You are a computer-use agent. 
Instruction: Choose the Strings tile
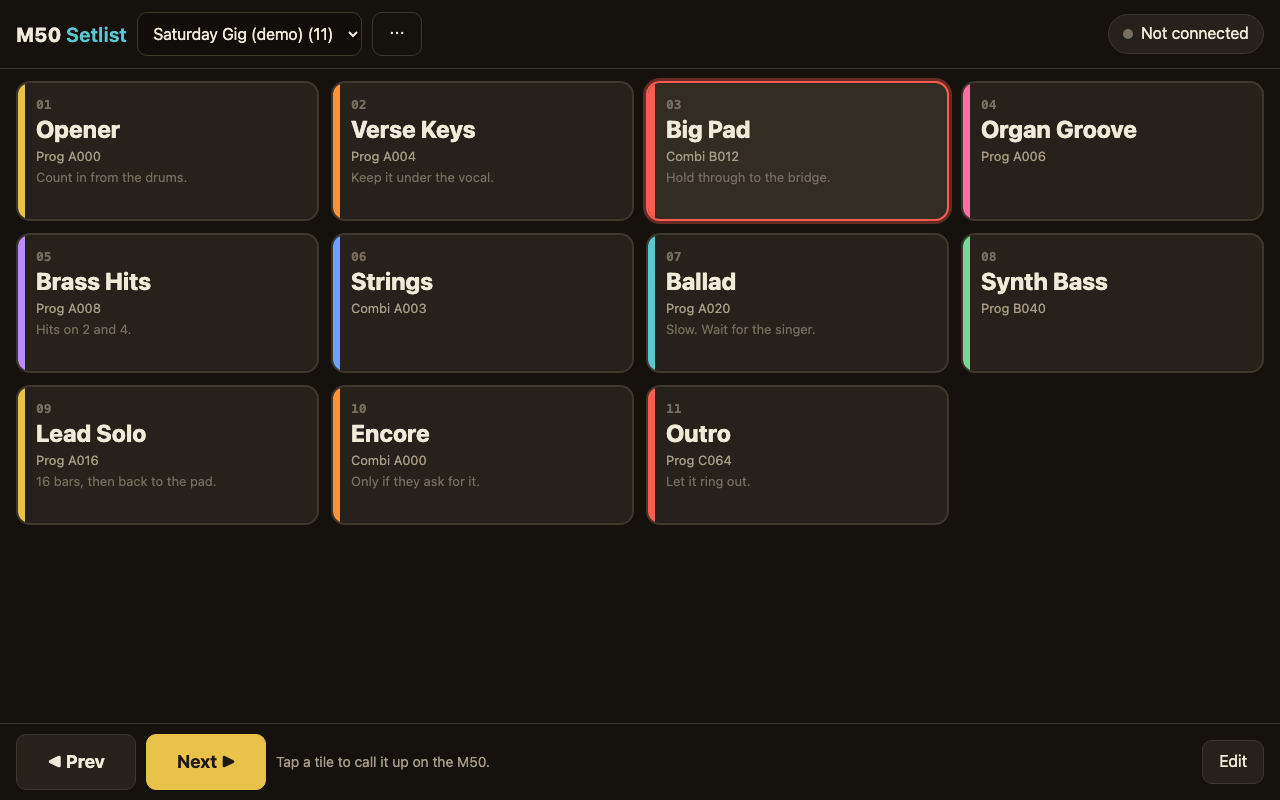coord(482,303)
